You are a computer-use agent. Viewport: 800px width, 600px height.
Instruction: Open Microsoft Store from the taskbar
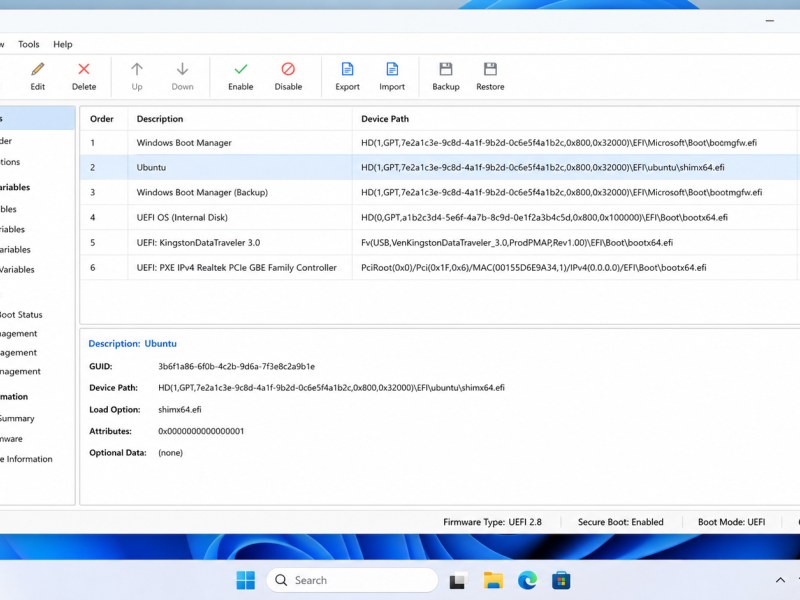tap(561, 581)
